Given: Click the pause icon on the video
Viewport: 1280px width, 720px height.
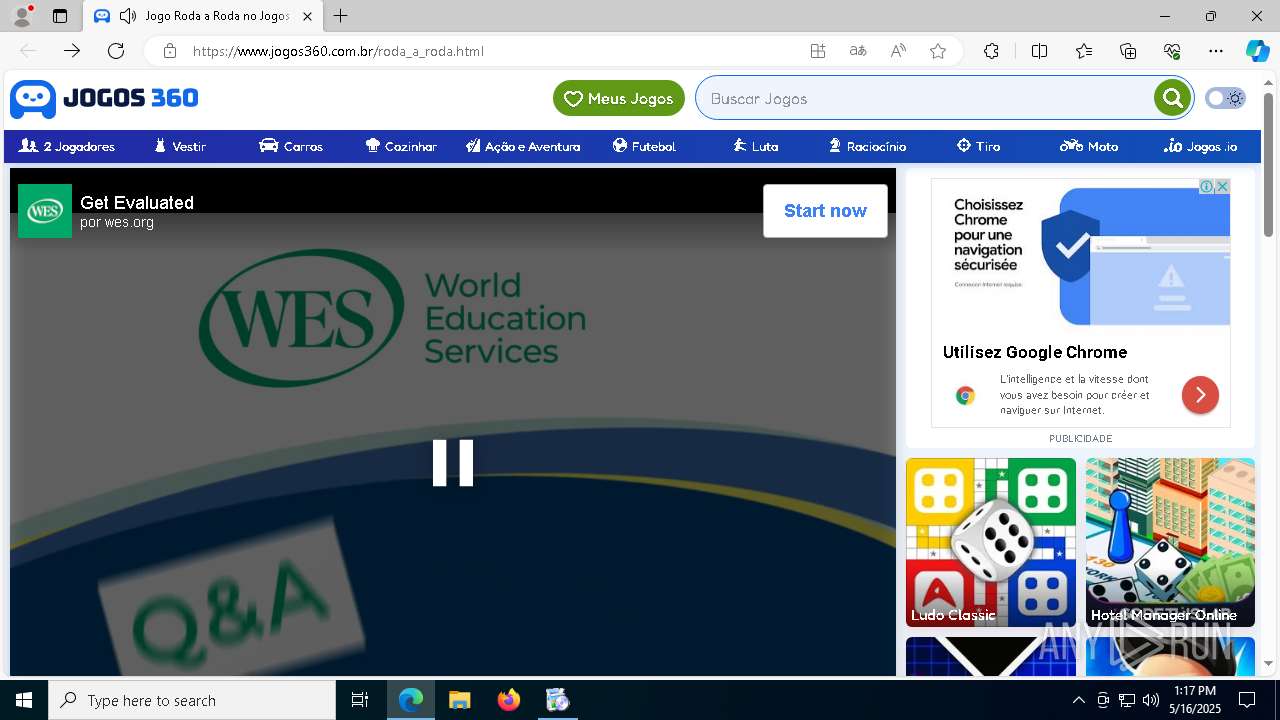Looking at the screenshot, I should (453, 463).
